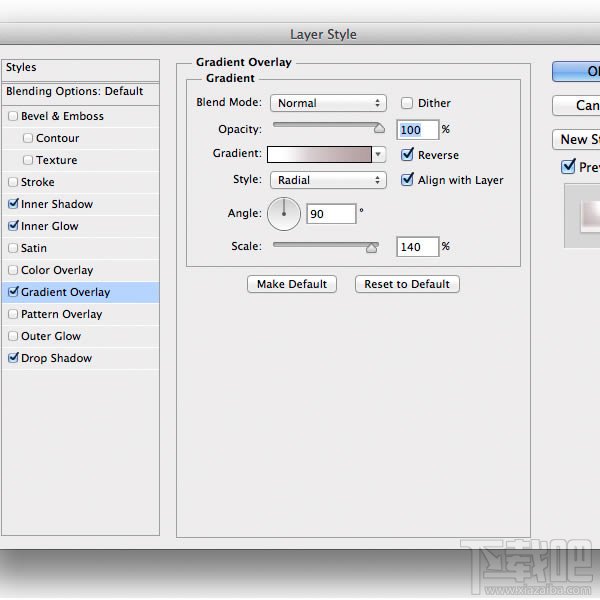Select the Satin row label

[x=34, y=248]
